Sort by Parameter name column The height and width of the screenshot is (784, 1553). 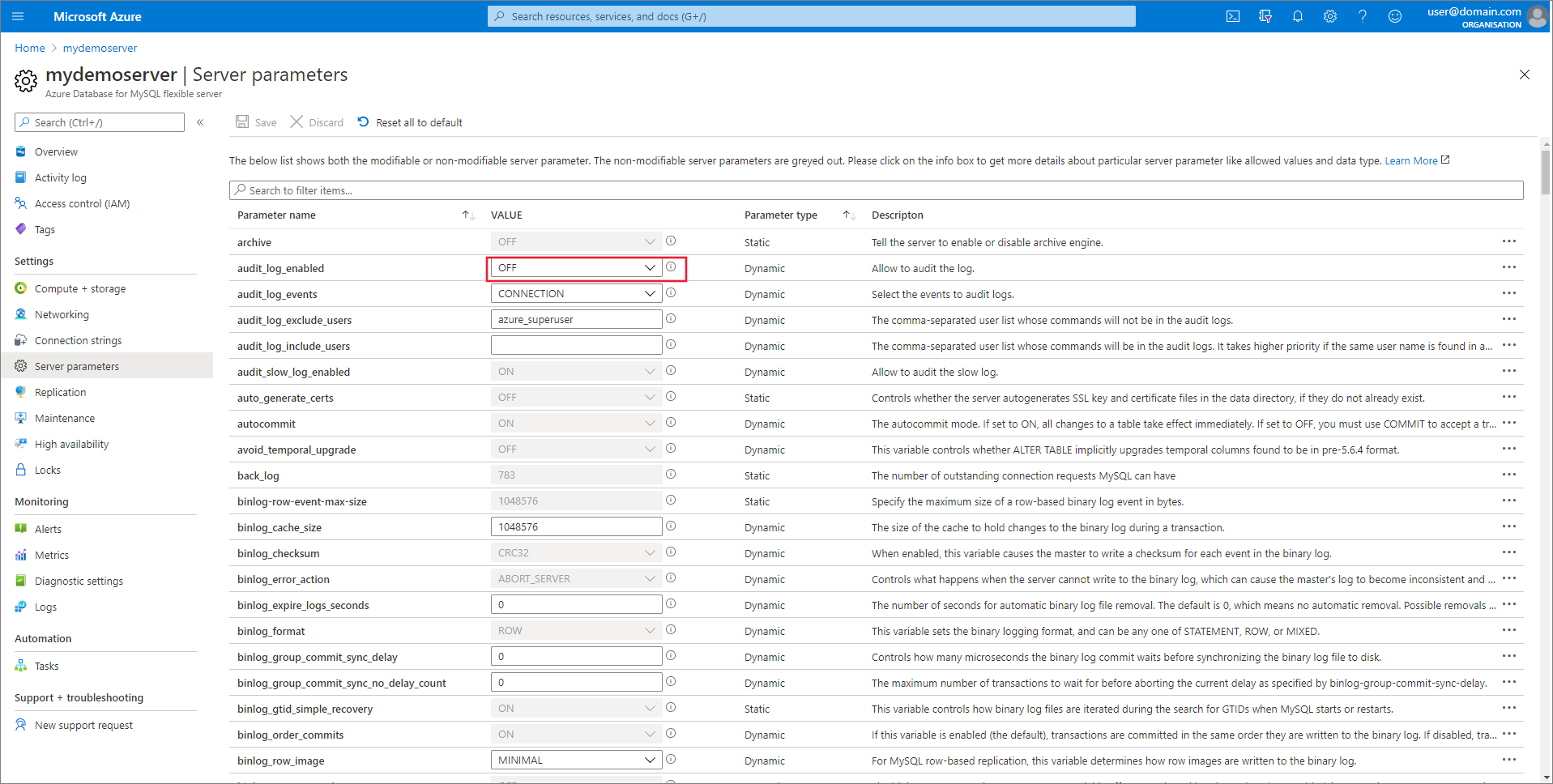(468, 215)
